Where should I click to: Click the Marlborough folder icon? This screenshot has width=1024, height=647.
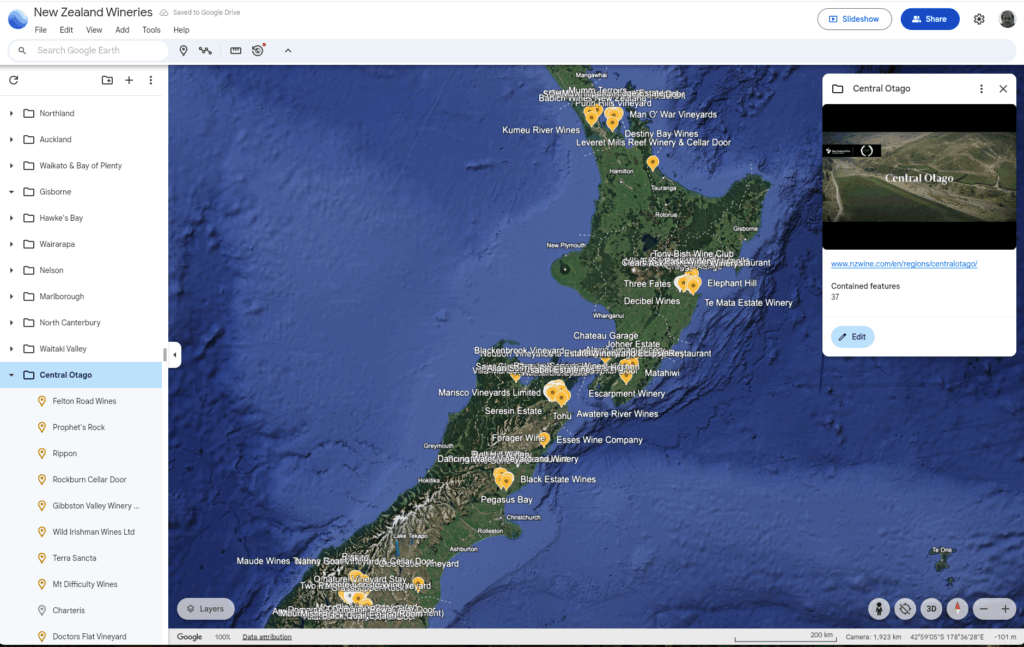tap(29, 296)
